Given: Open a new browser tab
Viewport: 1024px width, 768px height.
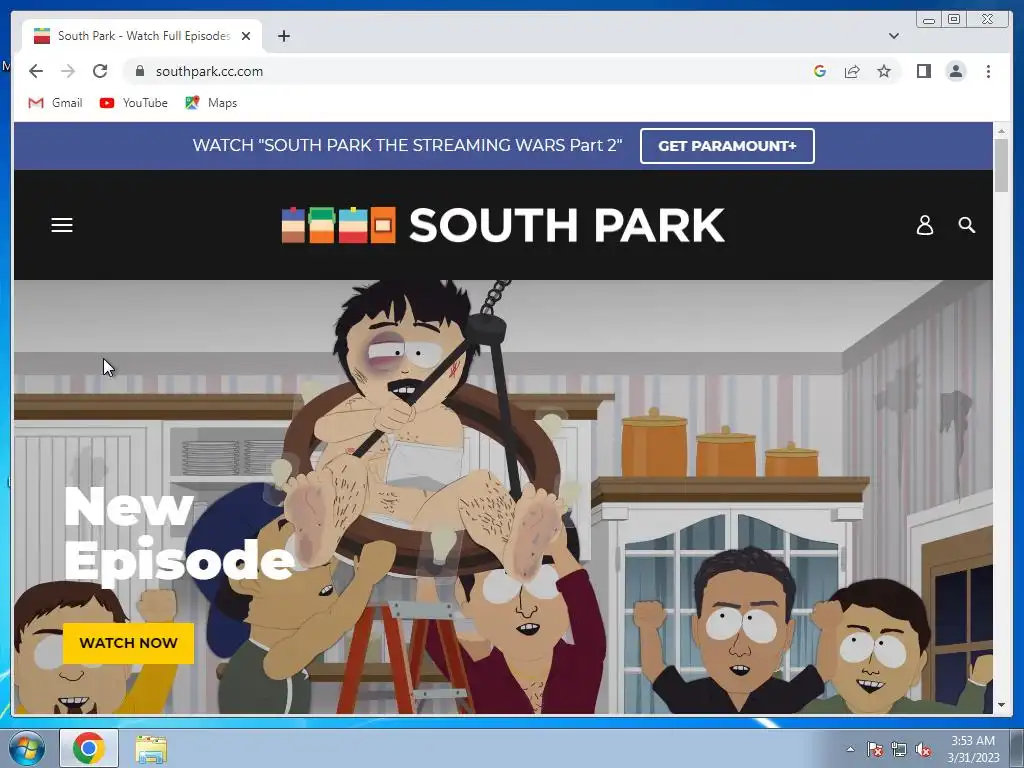Looking at the screenshot, I should (x=283, y=36).
